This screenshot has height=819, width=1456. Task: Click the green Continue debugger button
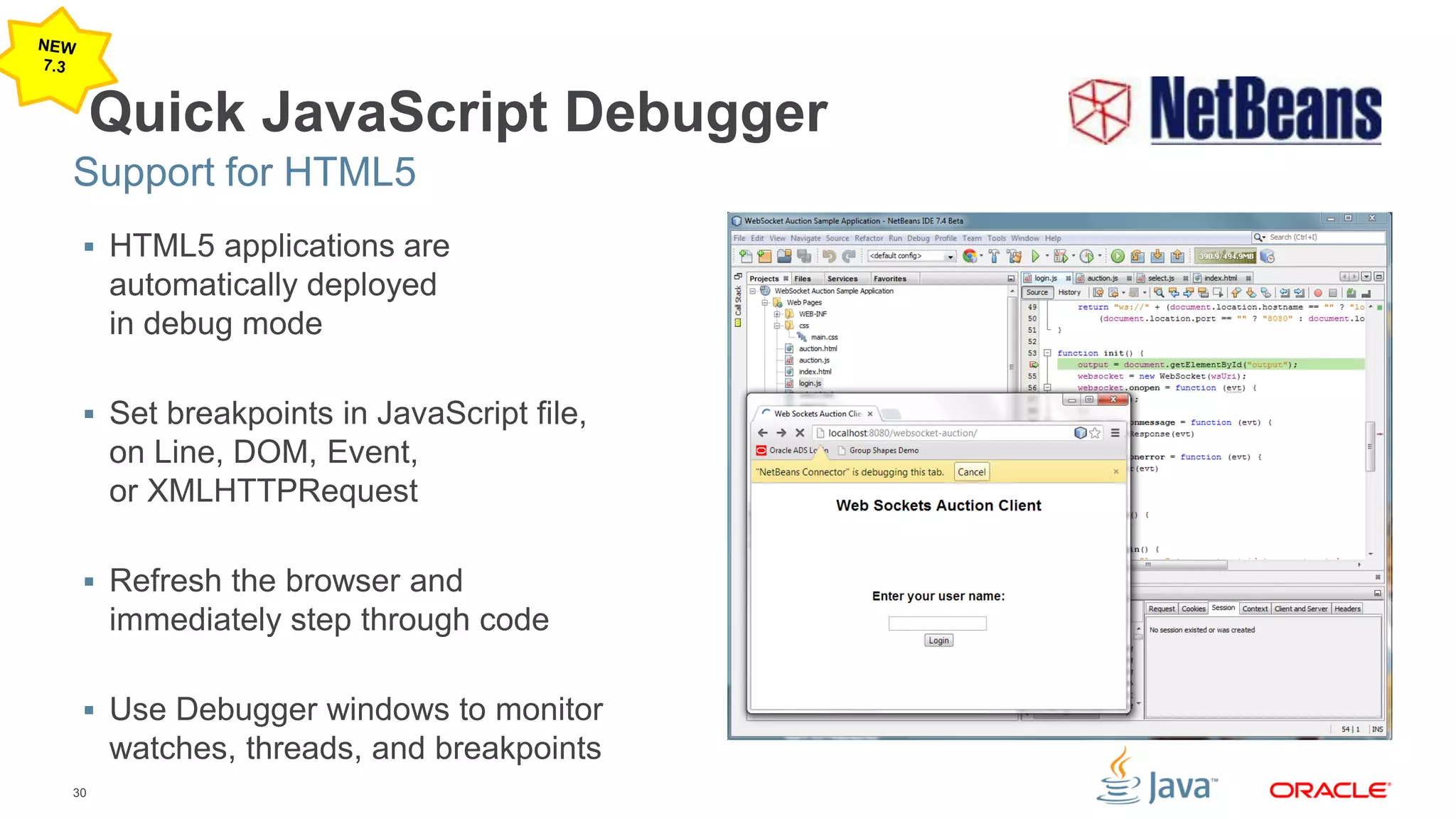(1118, 256)
